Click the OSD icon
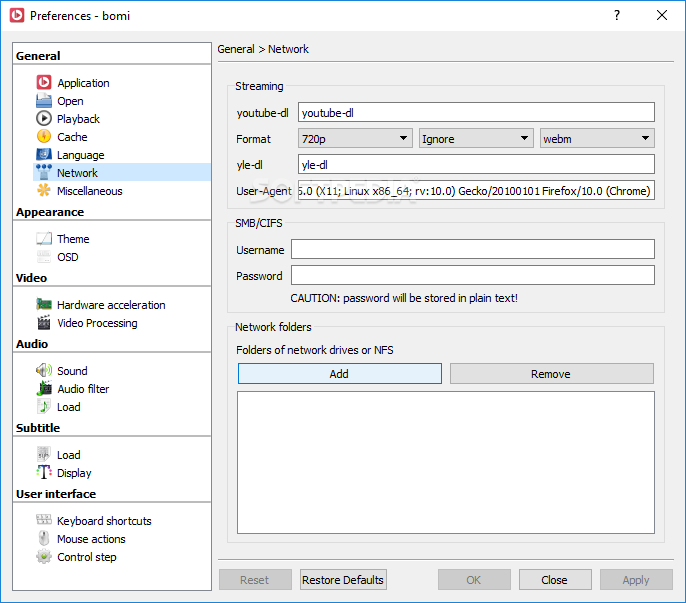The width and height of the screenshot is (686, 603). tap(44, 256)
